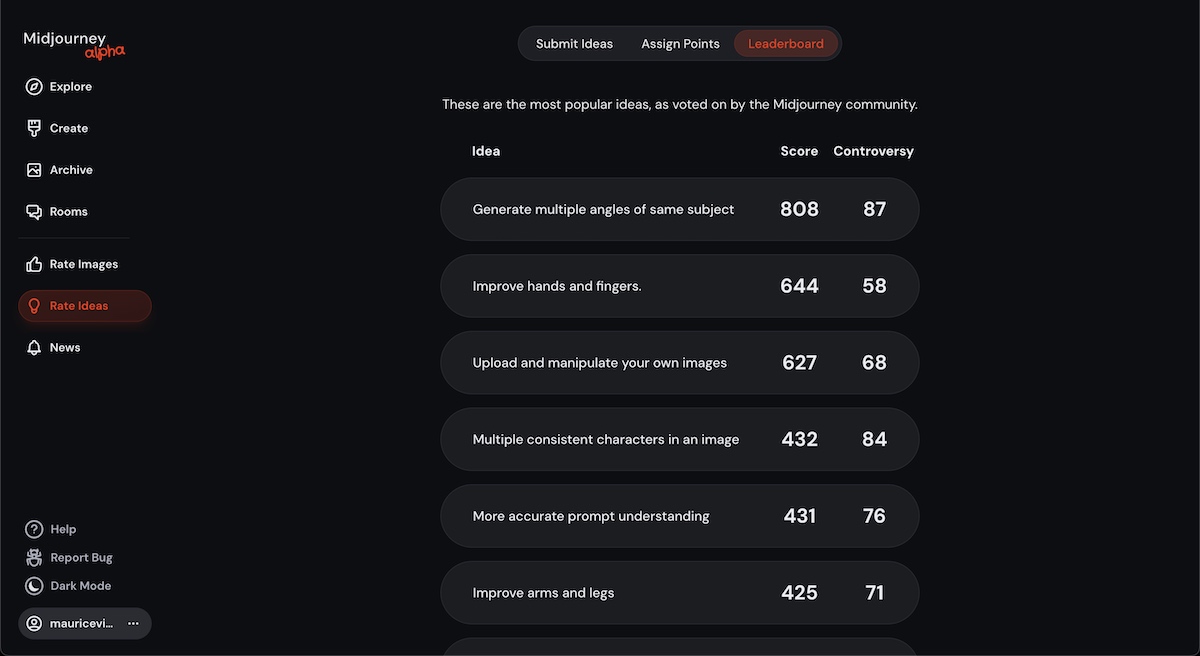Sort the leaderboard by Score column header
The image size is (1200, 656).
pyautogui.click(x=799, y=151)
